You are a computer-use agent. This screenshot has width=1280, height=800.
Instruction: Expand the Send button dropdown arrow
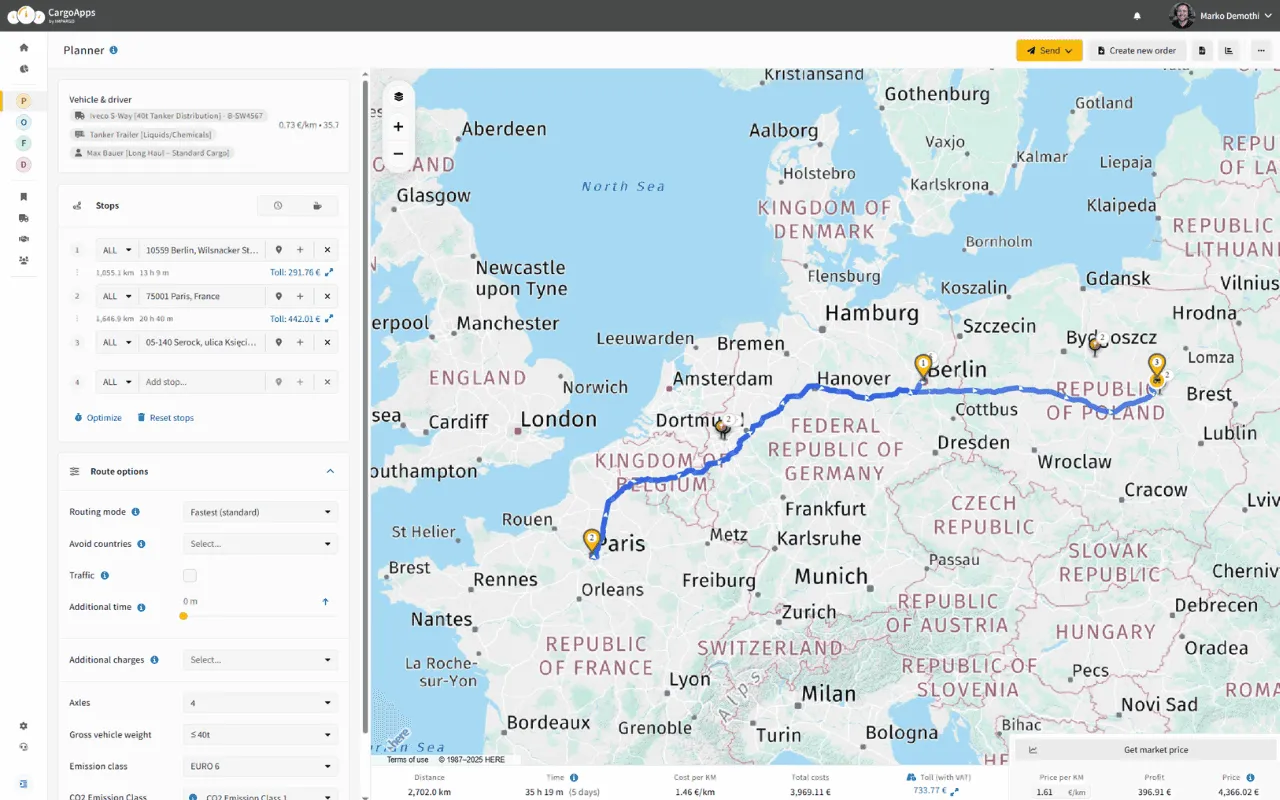point(1070,48)
